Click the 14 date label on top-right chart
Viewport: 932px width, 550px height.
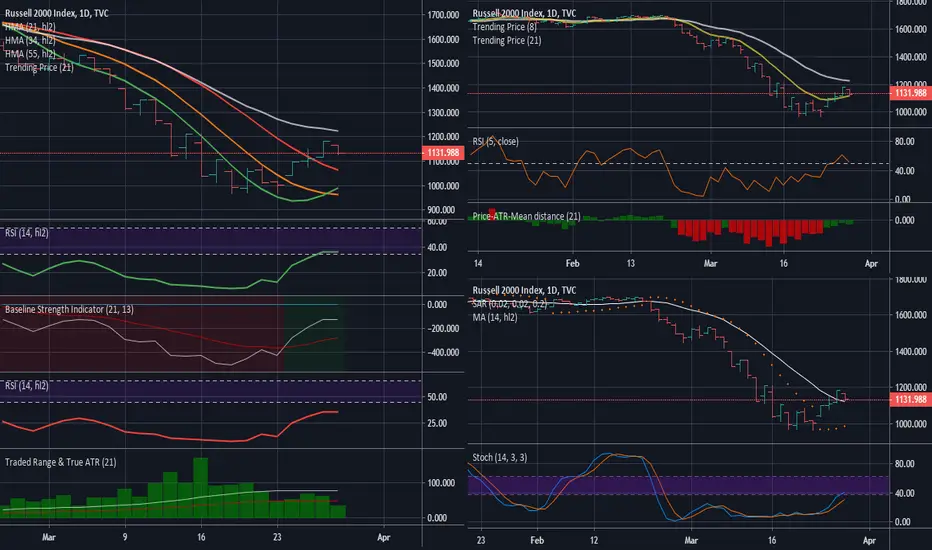tap(478, 263)
